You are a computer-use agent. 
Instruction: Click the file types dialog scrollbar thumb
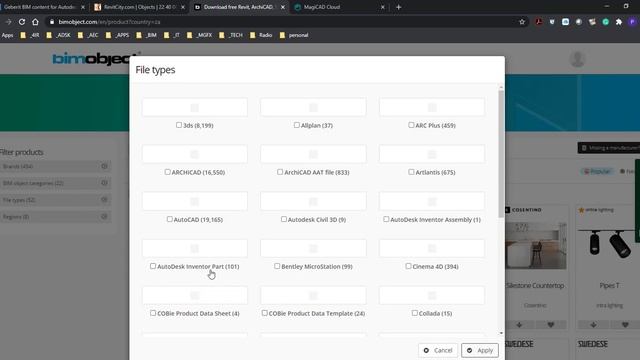click(x=501, y=153)
